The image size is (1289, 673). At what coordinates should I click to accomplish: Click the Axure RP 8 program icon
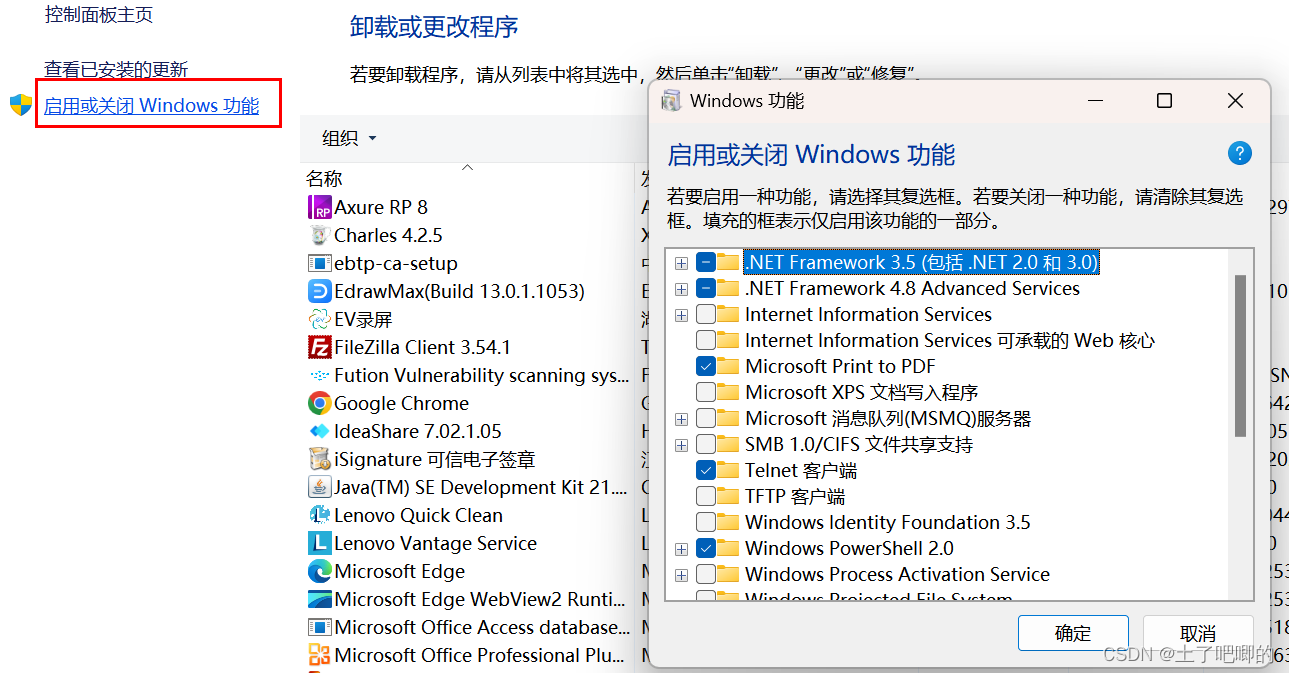(x=320, y=207)
